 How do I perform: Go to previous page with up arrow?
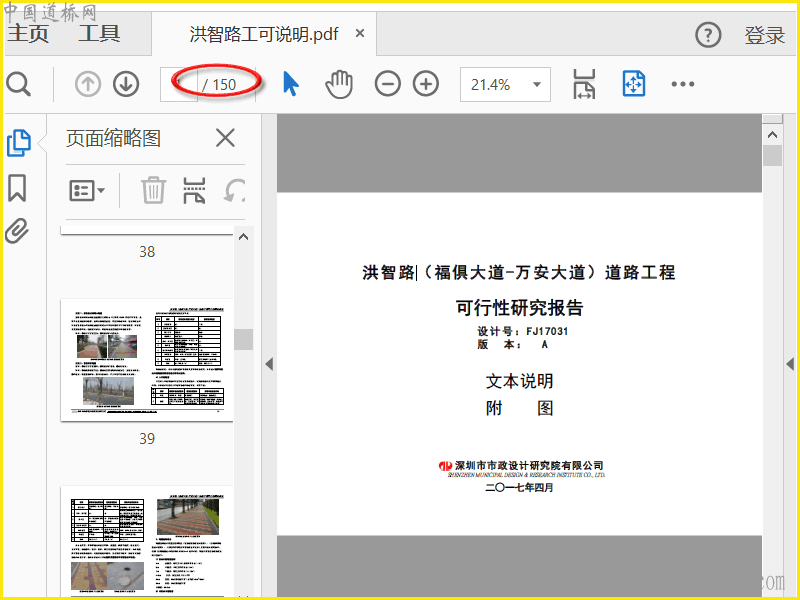point(88,84)
